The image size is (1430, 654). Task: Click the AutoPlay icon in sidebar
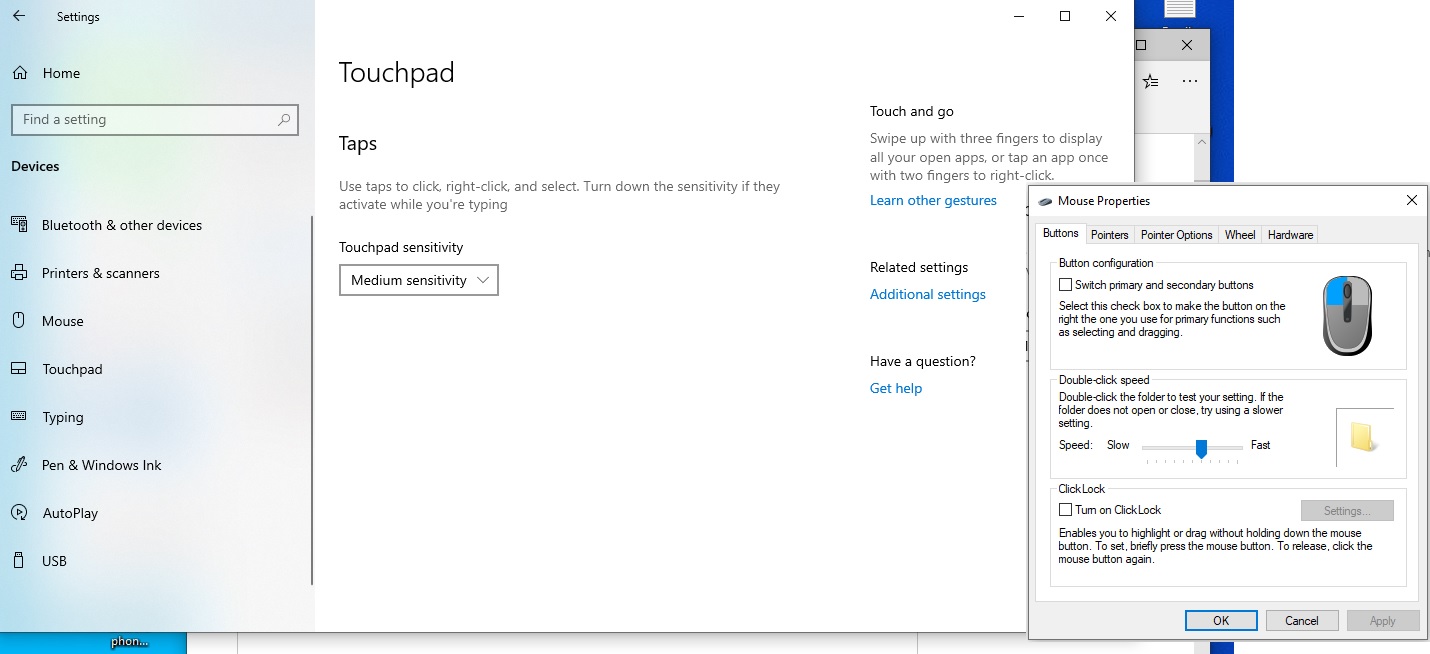[19, 513]
